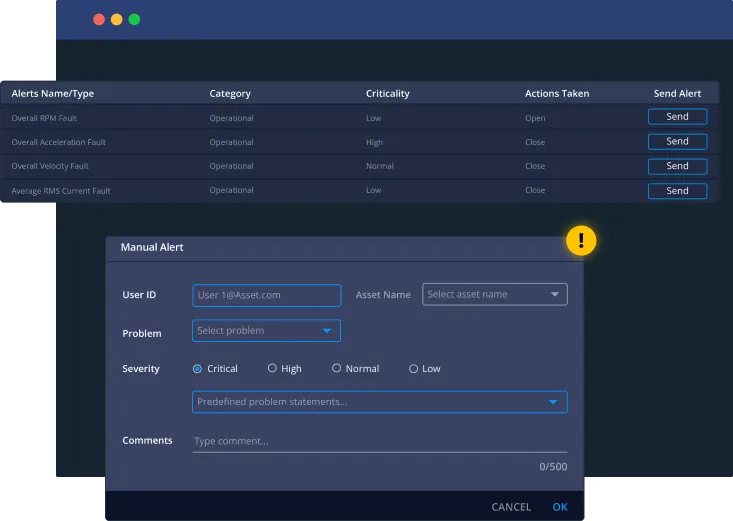Click the Criticality column header
Image resolution: width=733 pixels, height=521 pixels.
coord(388,94)
